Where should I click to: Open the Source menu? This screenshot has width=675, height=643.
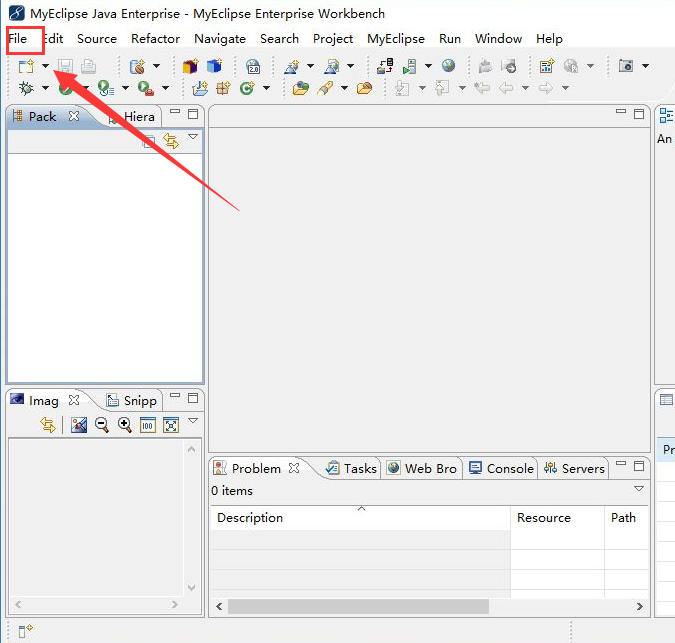[x=97, y=39]
